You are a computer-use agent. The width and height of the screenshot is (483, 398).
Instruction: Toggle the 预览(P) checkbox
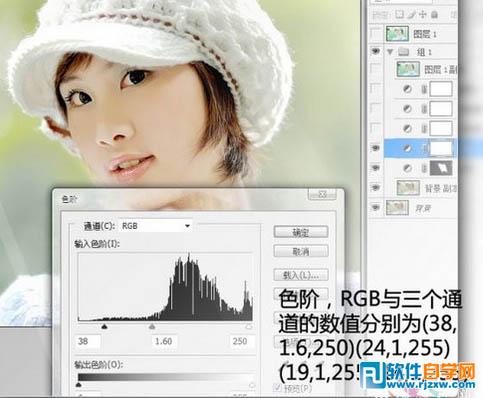[276, 388]
